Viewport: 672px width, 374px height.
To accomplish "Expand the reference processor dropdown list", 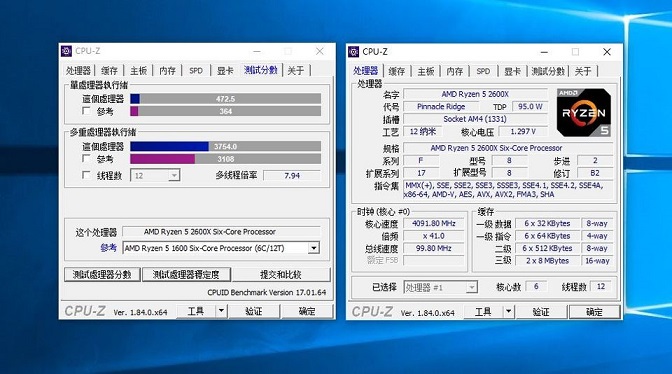I will [314, 248].
